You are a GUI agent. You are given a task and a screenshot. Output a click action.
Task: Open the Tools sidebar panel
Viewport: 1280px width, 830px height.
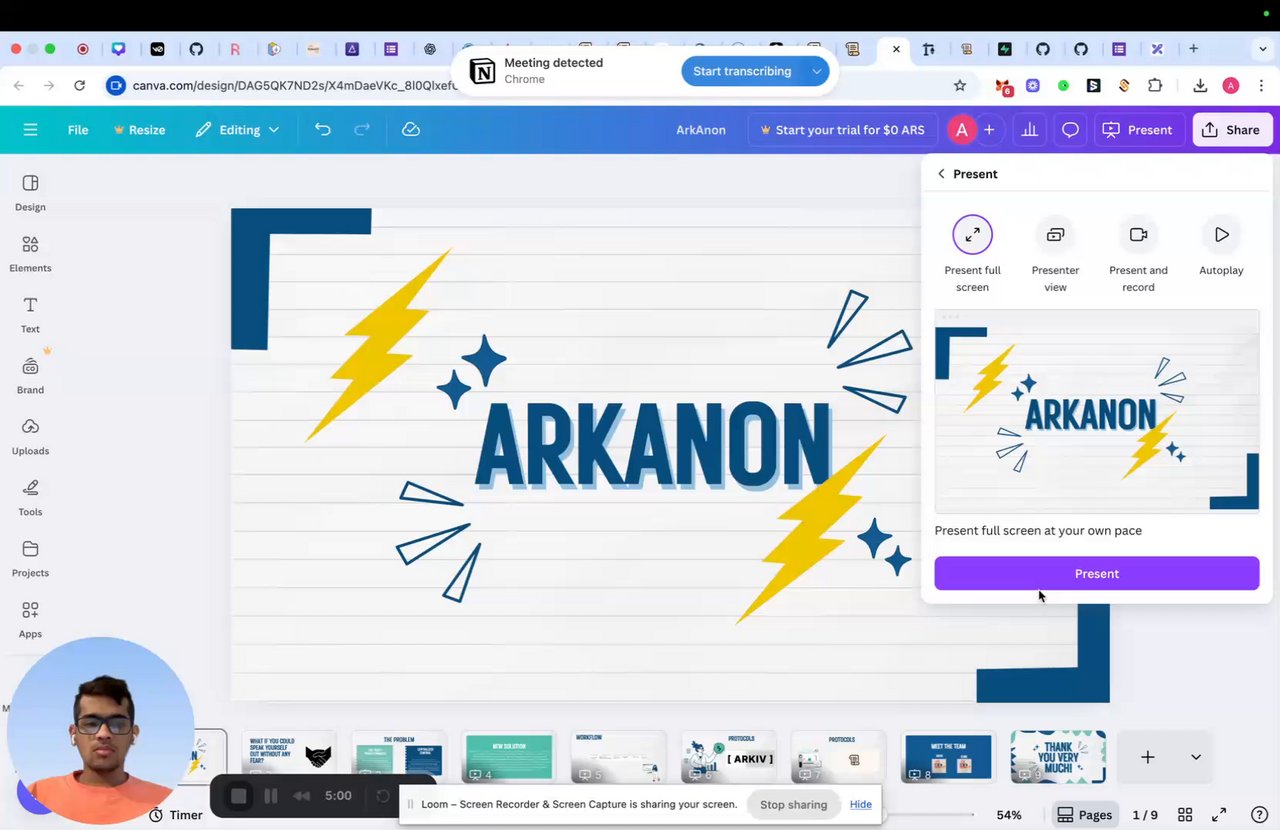pos(30,498)
